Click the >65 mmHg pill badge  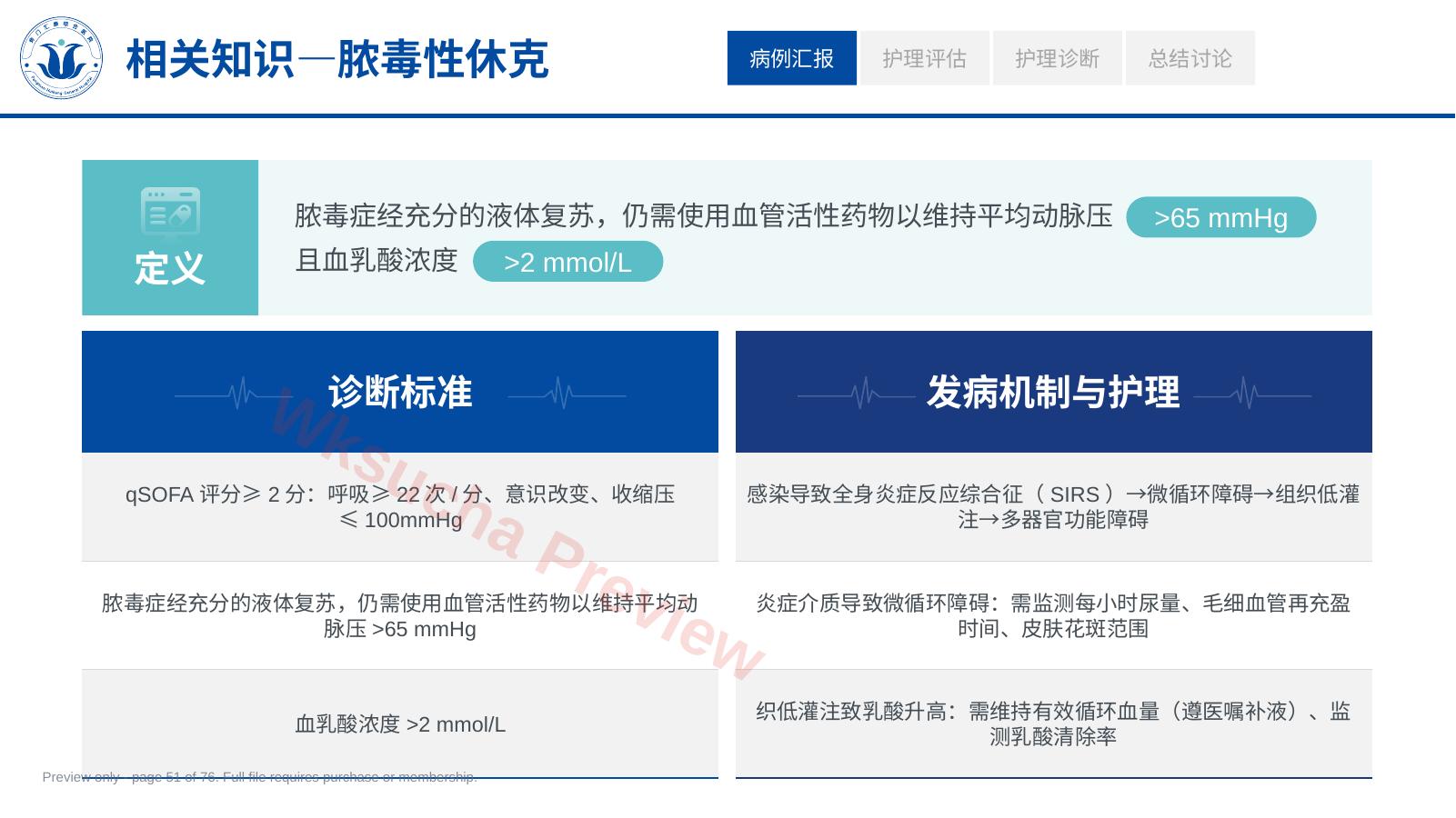(x=1221, y=217)
